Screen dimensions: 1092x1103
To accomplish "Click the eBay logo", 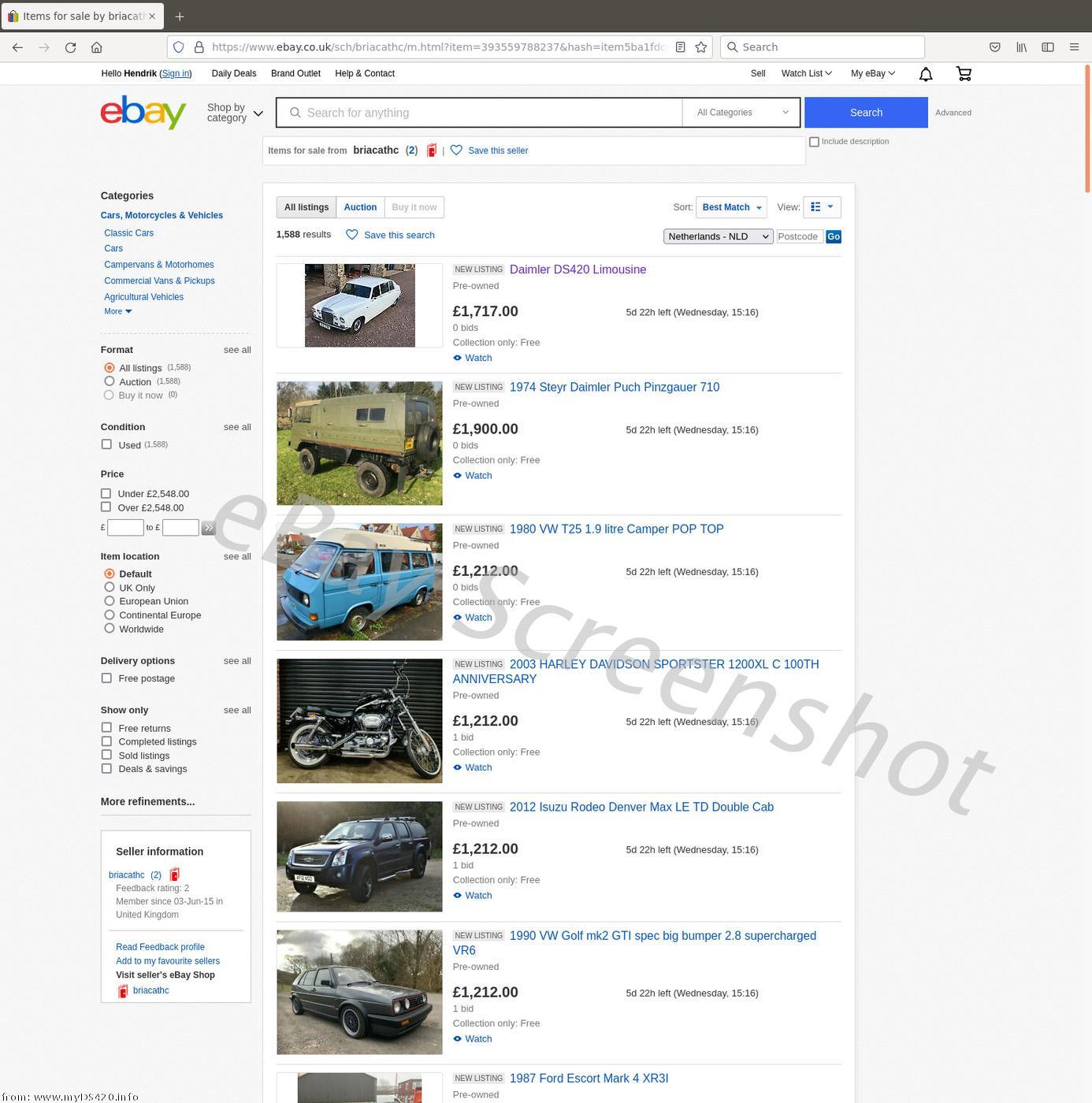I will click(143, 113).
